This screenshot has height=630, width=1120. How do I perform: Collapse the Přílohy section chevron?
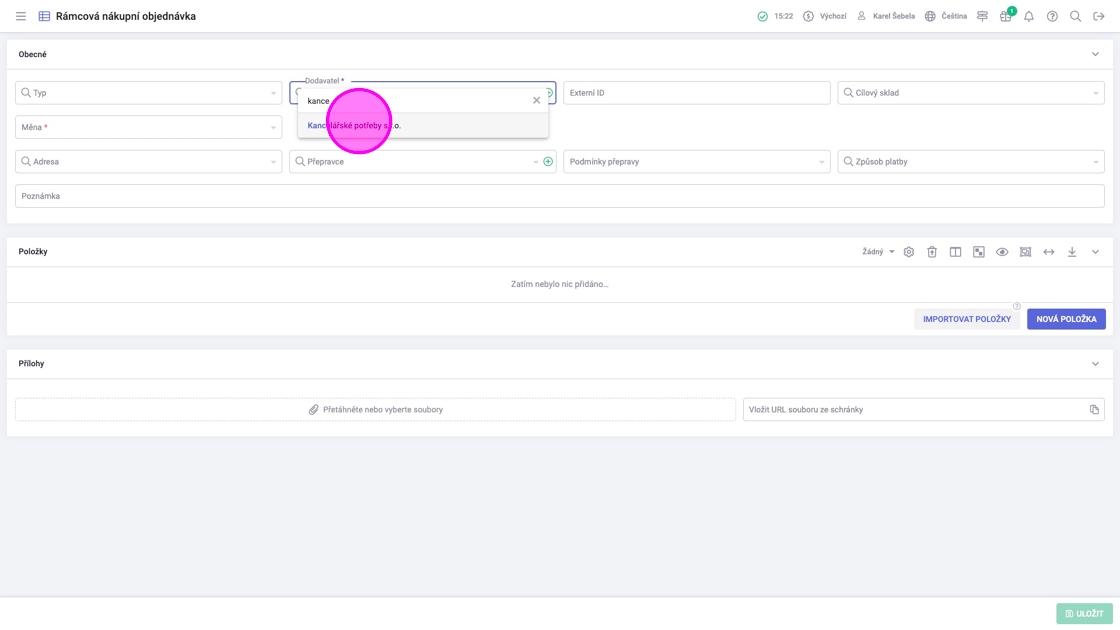[1095, 364]
